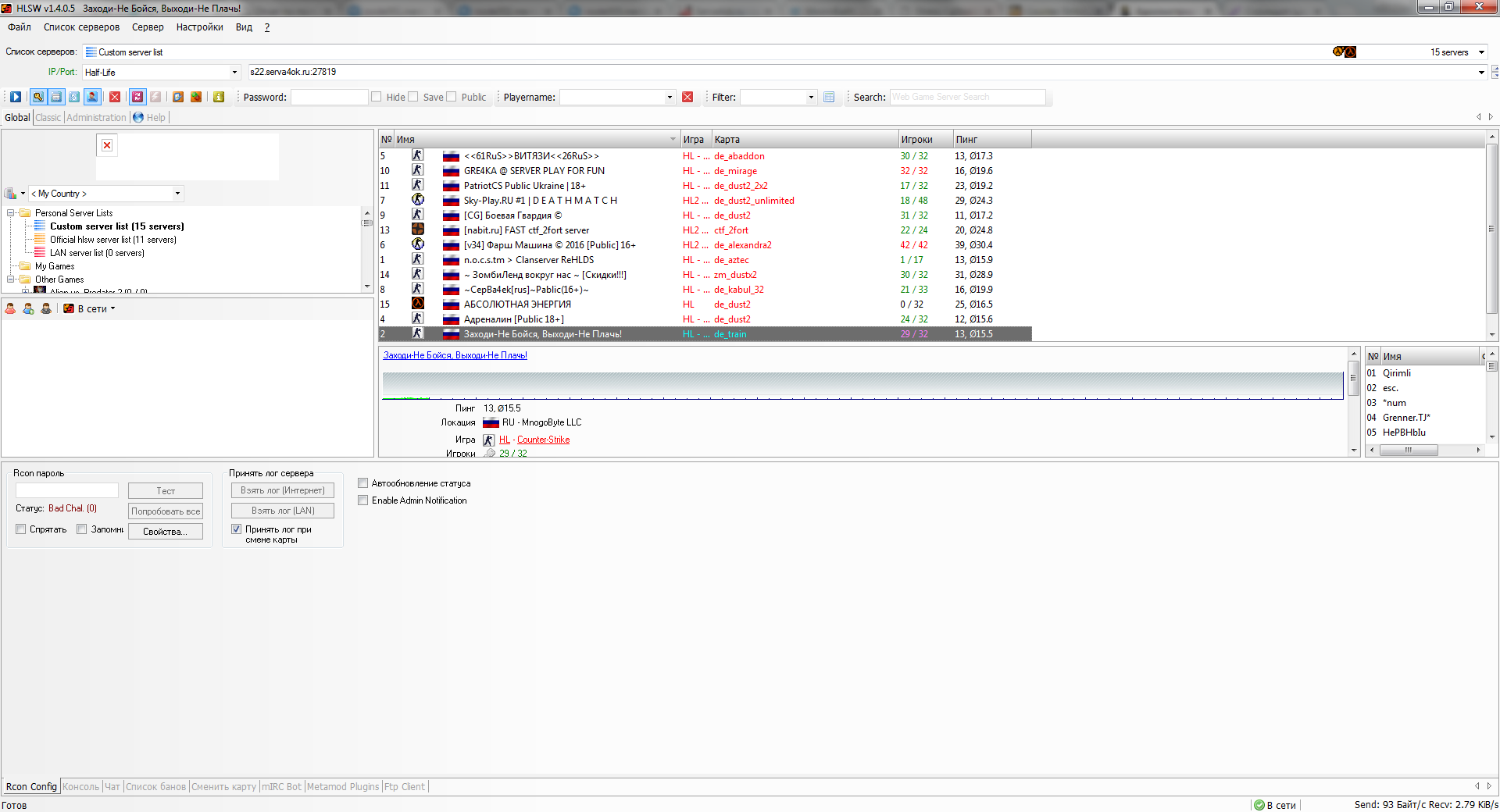Click the Попробовать все button
The image size is (1500, 812).
pyautogui.click(x=166, y=511)
